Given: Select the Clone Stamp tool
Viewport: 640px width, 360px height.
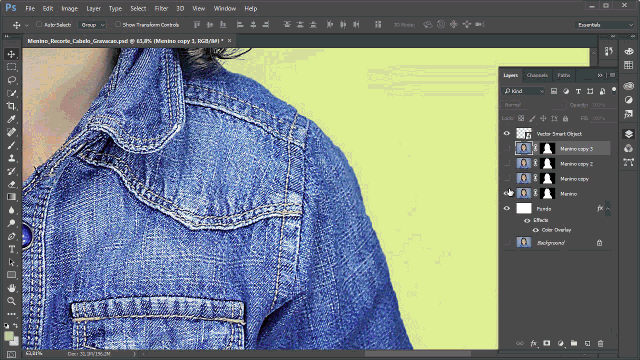Looking at the screenshot, I should click(x=11, y=158).
